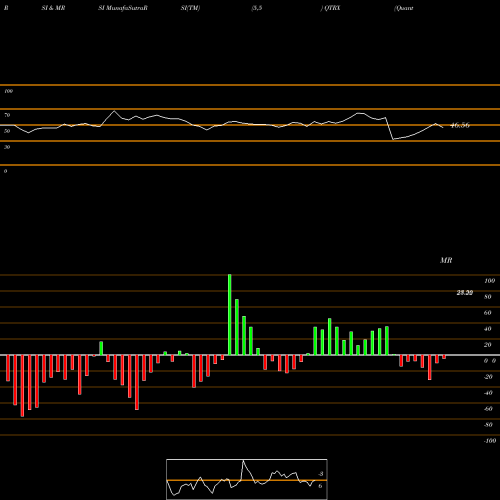The image size is (500, 500).
Task: Click the MR axis label -100
Action: pyautogui.click(x=490, y=441)
